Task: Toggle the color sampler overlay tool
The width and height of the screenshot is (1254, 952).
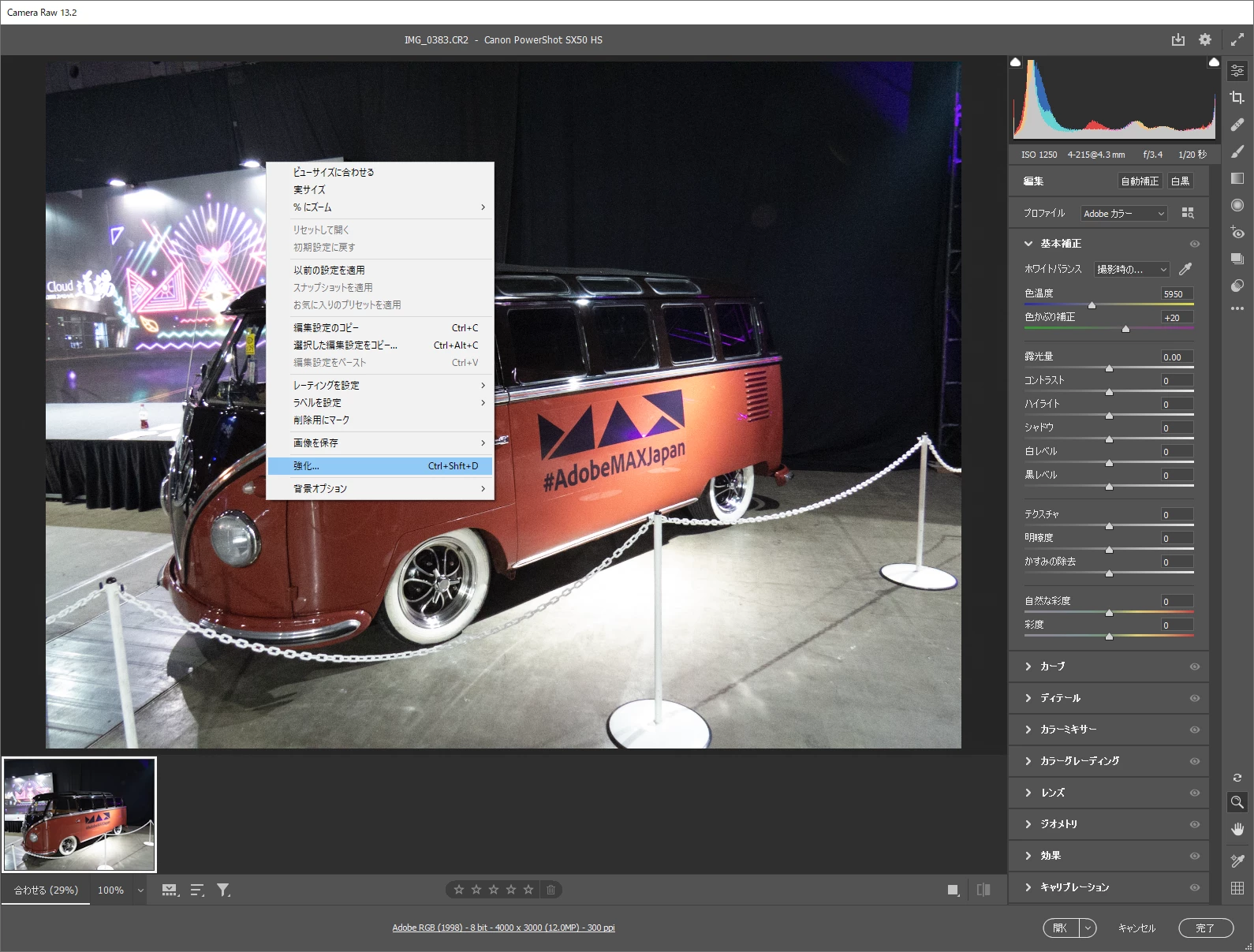Action: click(x=1237, y=861)
